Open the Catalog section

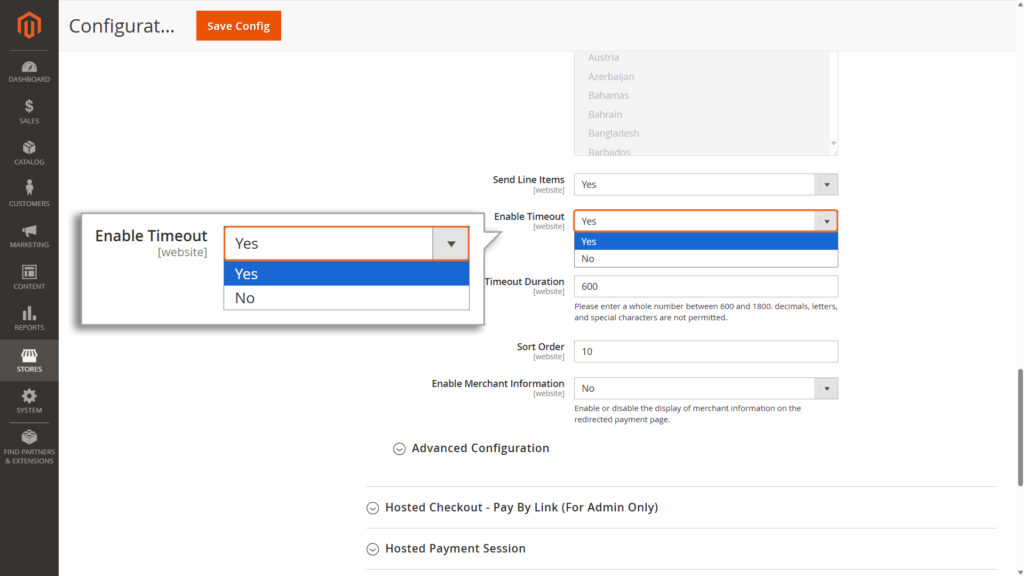[29, 151]
